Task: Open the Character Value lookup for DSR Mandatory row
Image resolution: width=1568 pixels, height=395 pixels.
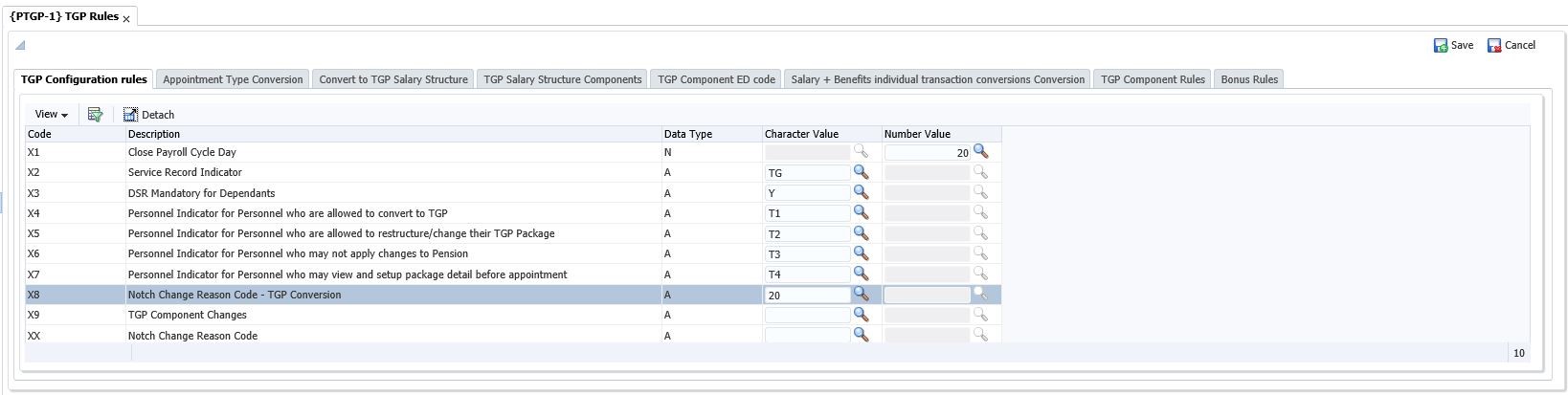Action: (x=861, y=192)
